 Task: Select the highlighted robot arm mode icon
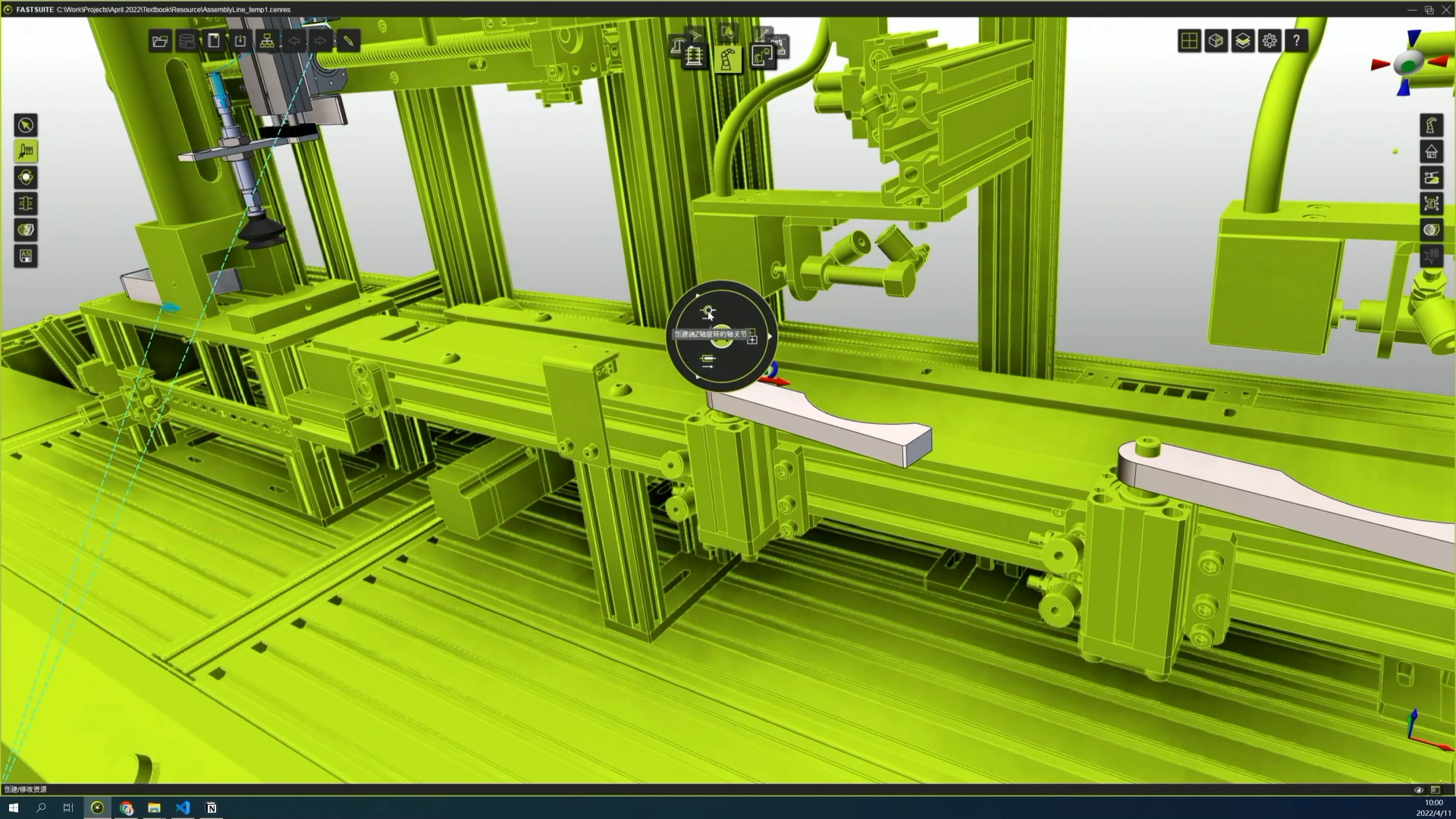click(x=726, y=58)
